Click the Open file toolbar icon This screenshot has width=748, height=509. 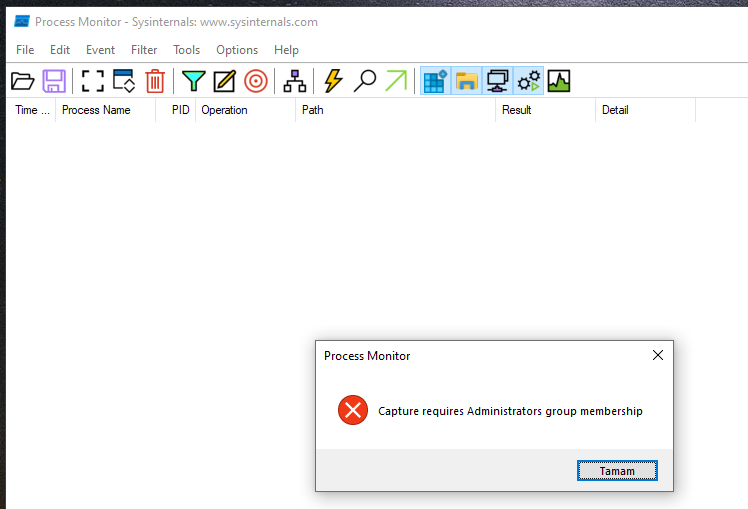coord(22,81)
